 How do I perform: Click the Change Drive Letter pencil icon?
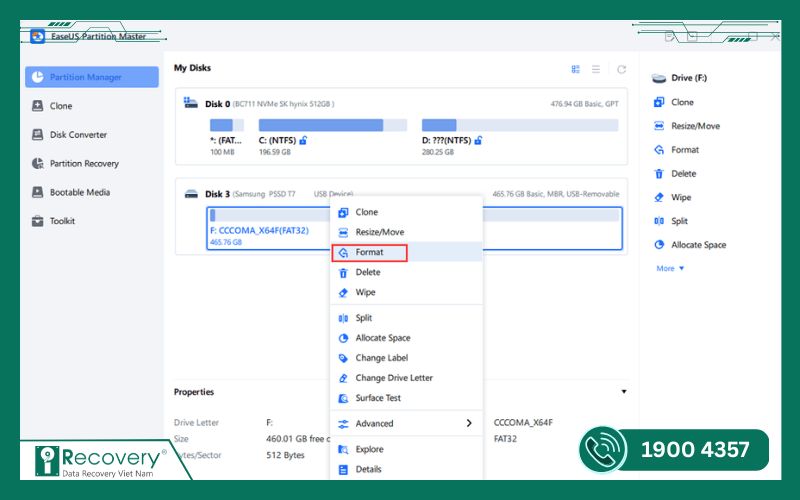coord(343,378)
